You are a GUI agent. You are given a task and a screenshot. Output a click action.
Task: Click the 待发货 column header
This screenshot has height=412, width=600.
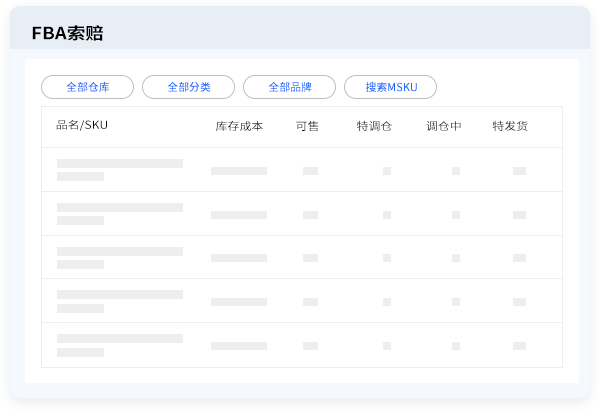point(510,126)
